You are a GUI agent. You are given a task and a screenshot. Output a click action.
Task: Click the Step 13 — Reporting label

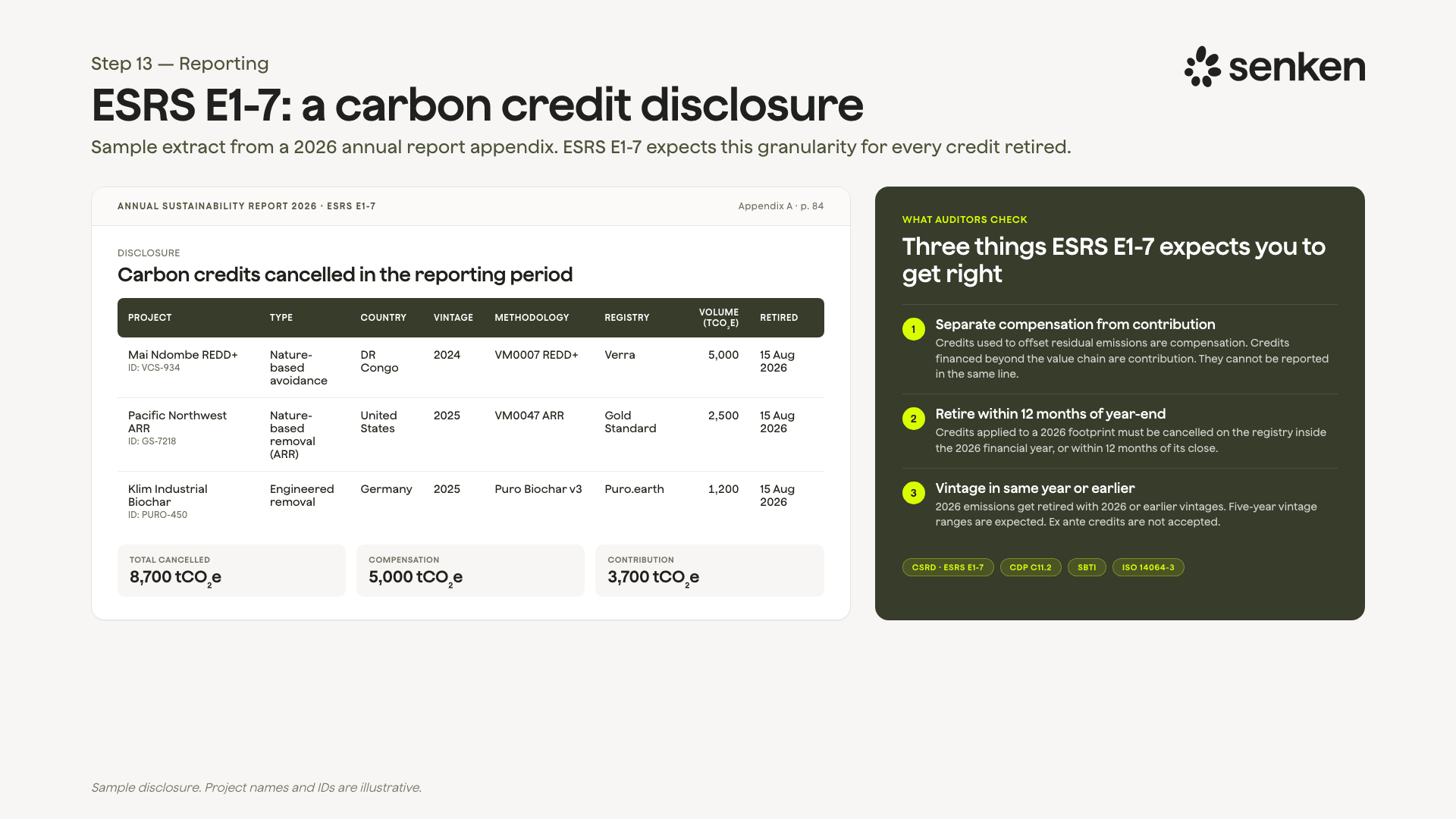(x=180, y=64)
